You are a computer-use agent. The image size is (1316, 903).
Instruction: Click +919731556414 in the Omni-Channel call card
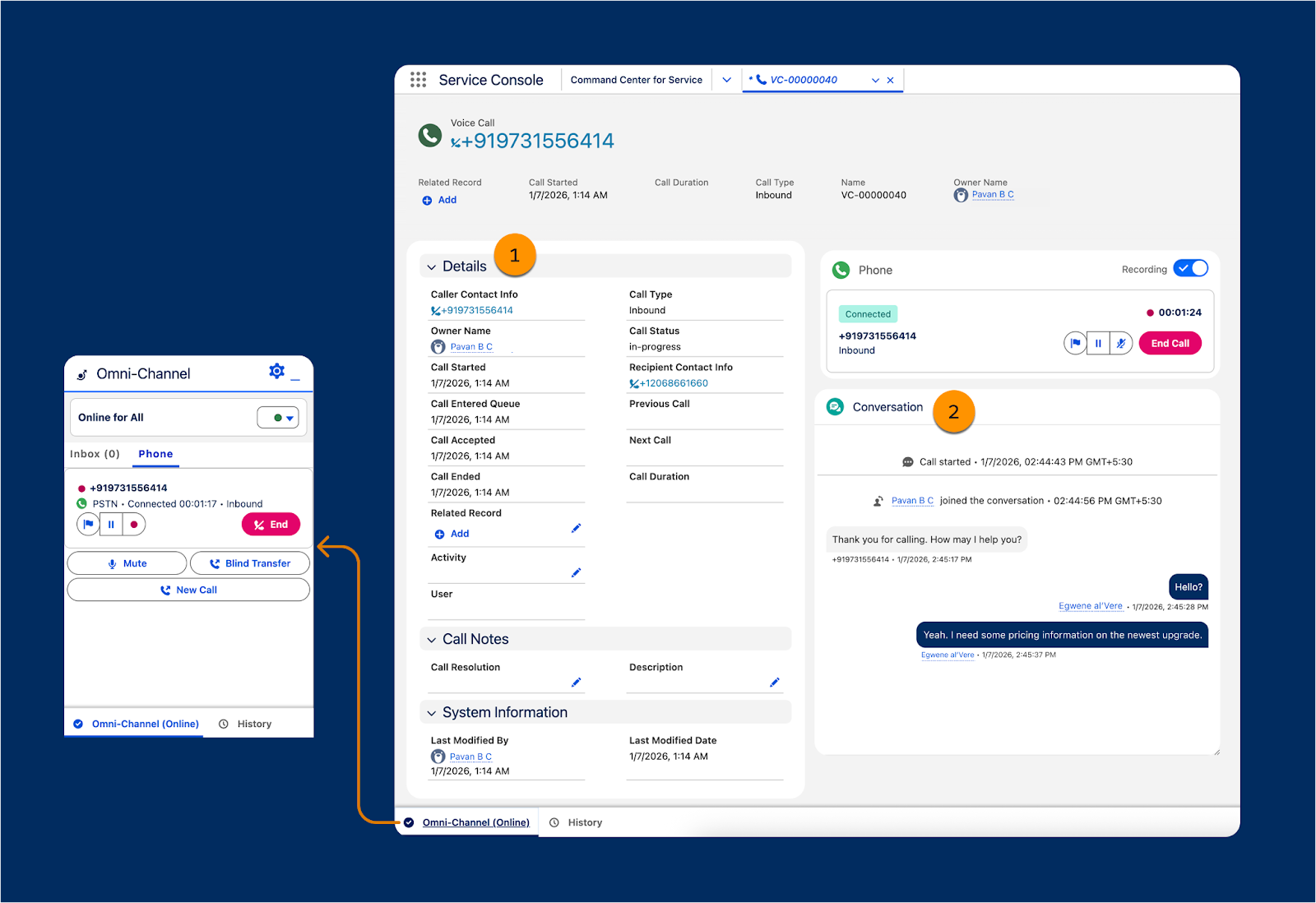(128, 488)
